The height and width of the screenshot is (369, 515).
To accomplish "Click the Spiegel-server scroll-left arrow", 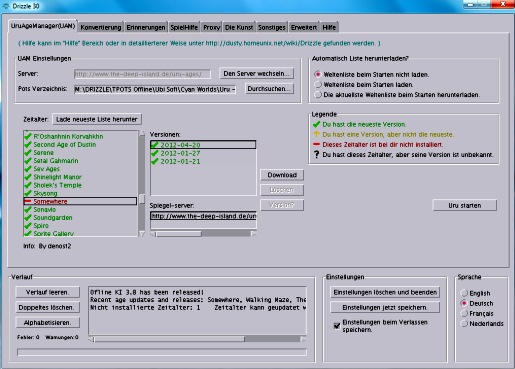I will 153,234.
